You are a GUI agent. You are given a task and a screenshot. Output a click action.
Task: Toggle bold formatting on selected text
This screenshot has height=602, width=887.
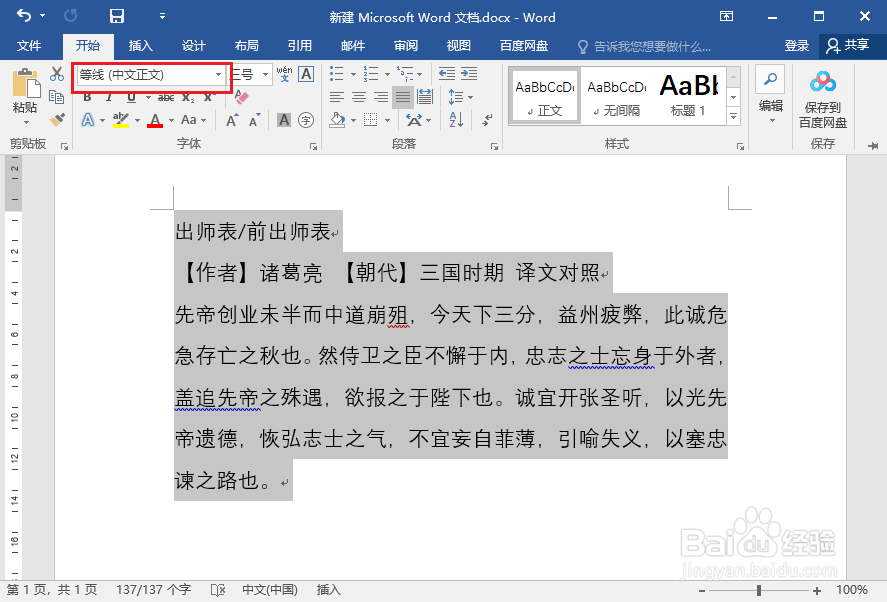pos(87,97)
